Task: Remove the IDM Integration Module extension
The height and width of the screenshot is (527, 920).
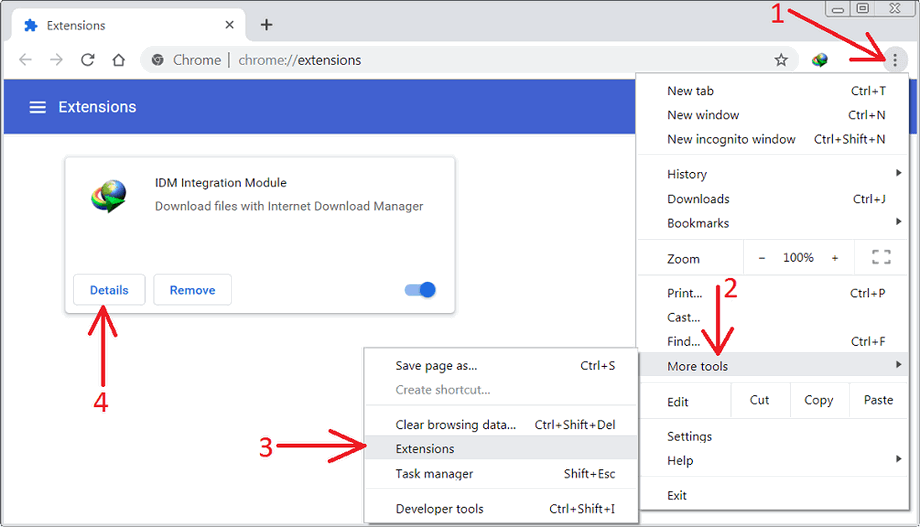Action: (x=192, y=290)
